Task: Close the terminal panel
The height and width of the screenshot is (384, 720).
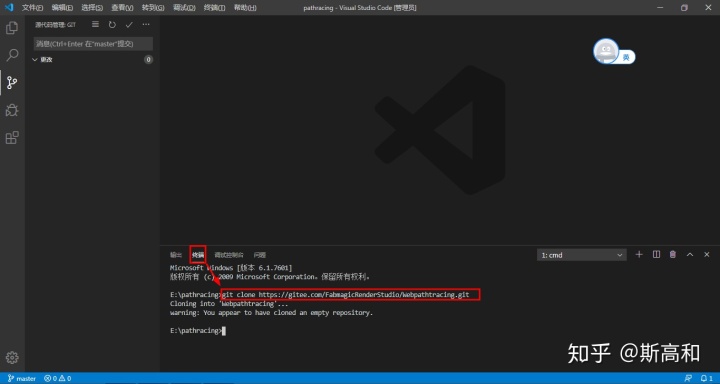Action: tap(707, 254)
